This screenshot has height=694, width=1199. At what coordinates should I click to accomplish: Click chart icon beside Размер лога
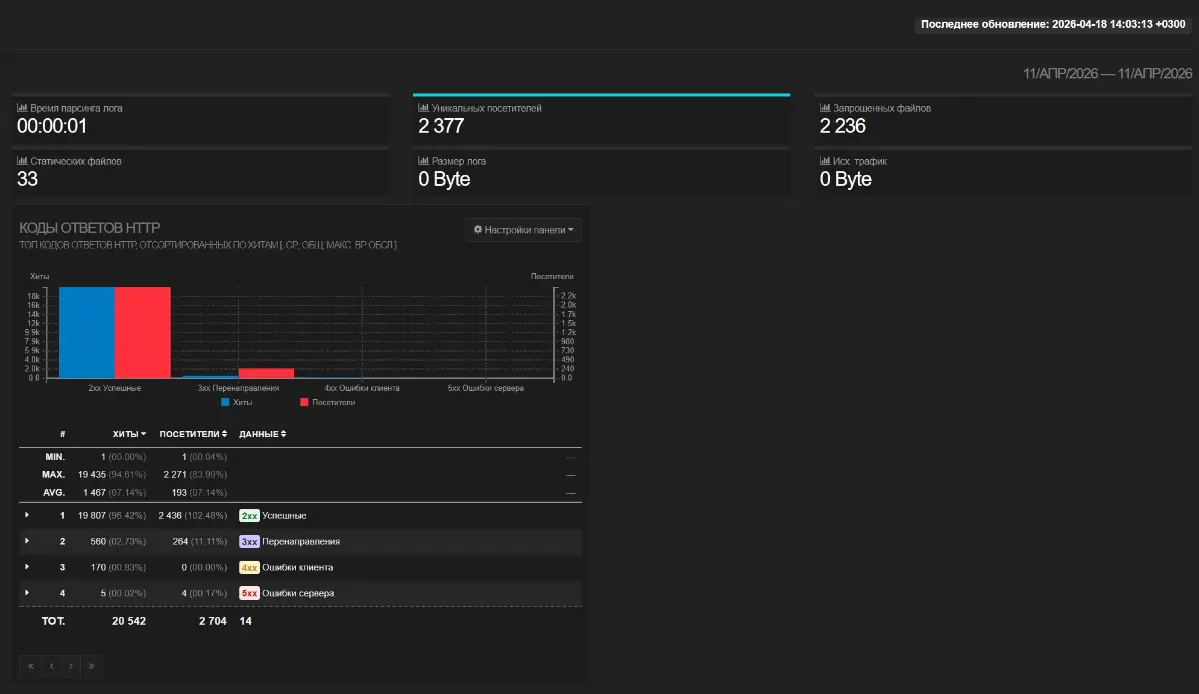pyautogui.click(x=423, y=161)
